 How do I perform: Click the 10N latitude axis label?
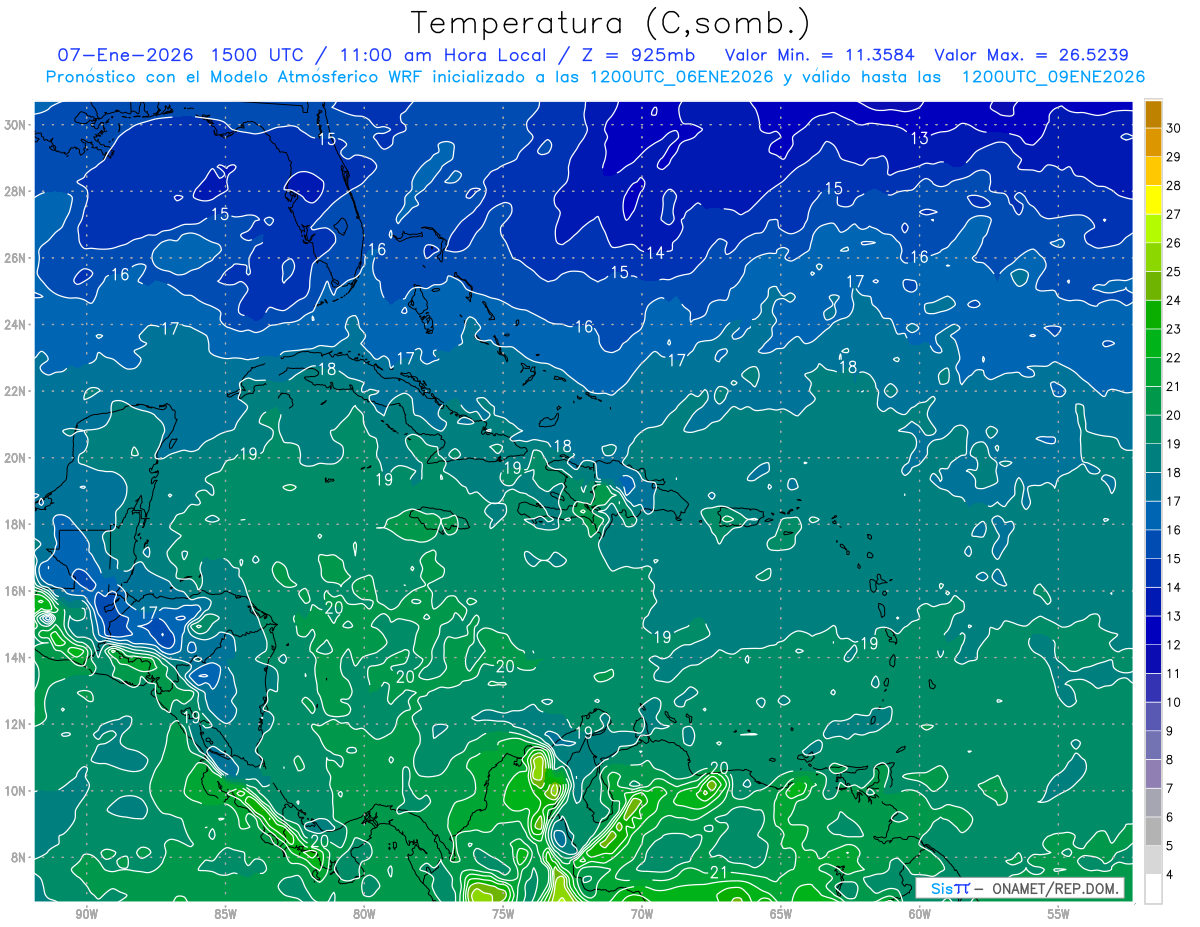tap(16, 791)
